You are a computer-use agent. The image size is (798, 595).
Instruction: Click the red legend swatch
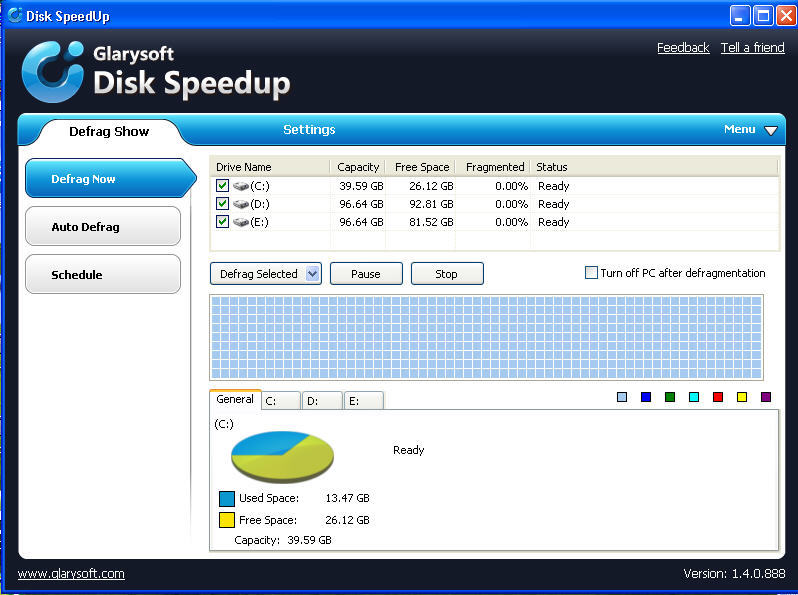(718, 397)
